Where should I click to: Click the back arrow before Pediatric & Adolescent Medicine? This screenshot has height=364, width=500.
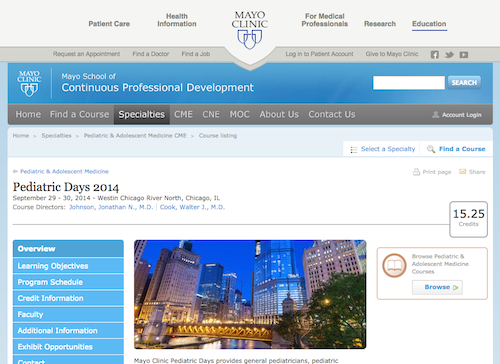15,171
